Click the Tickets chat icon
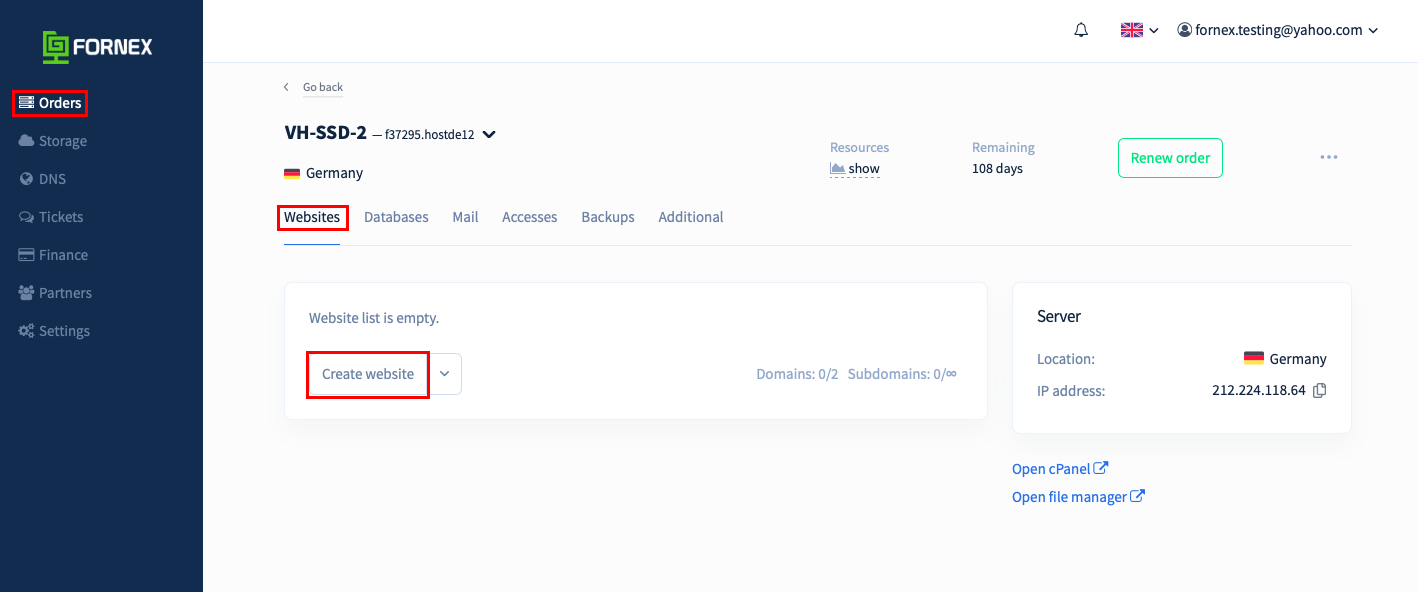 point(27,217)
